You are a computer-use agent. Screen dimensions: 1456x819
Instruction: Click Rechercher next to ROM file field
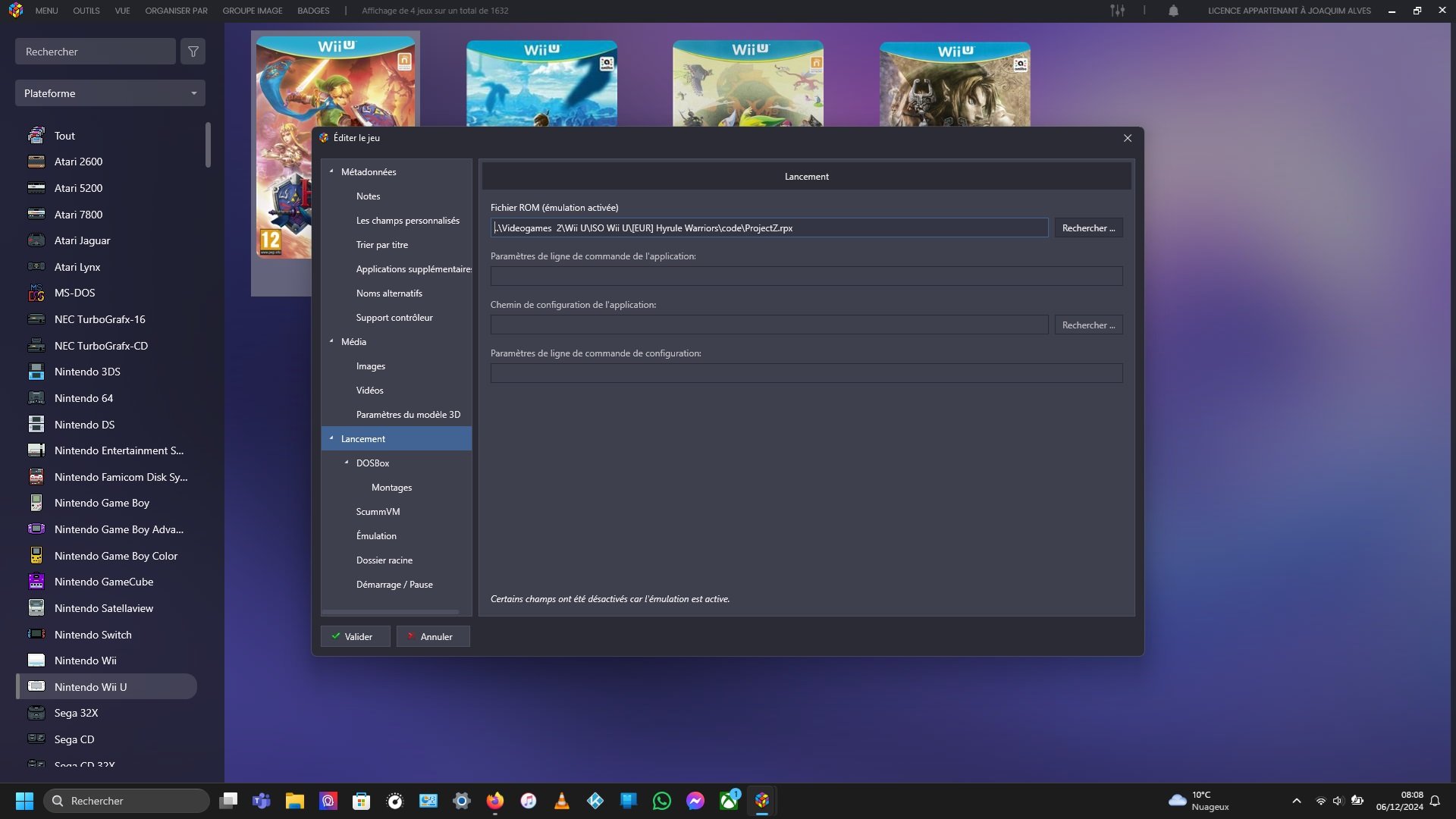click(x=1088, y=227)
